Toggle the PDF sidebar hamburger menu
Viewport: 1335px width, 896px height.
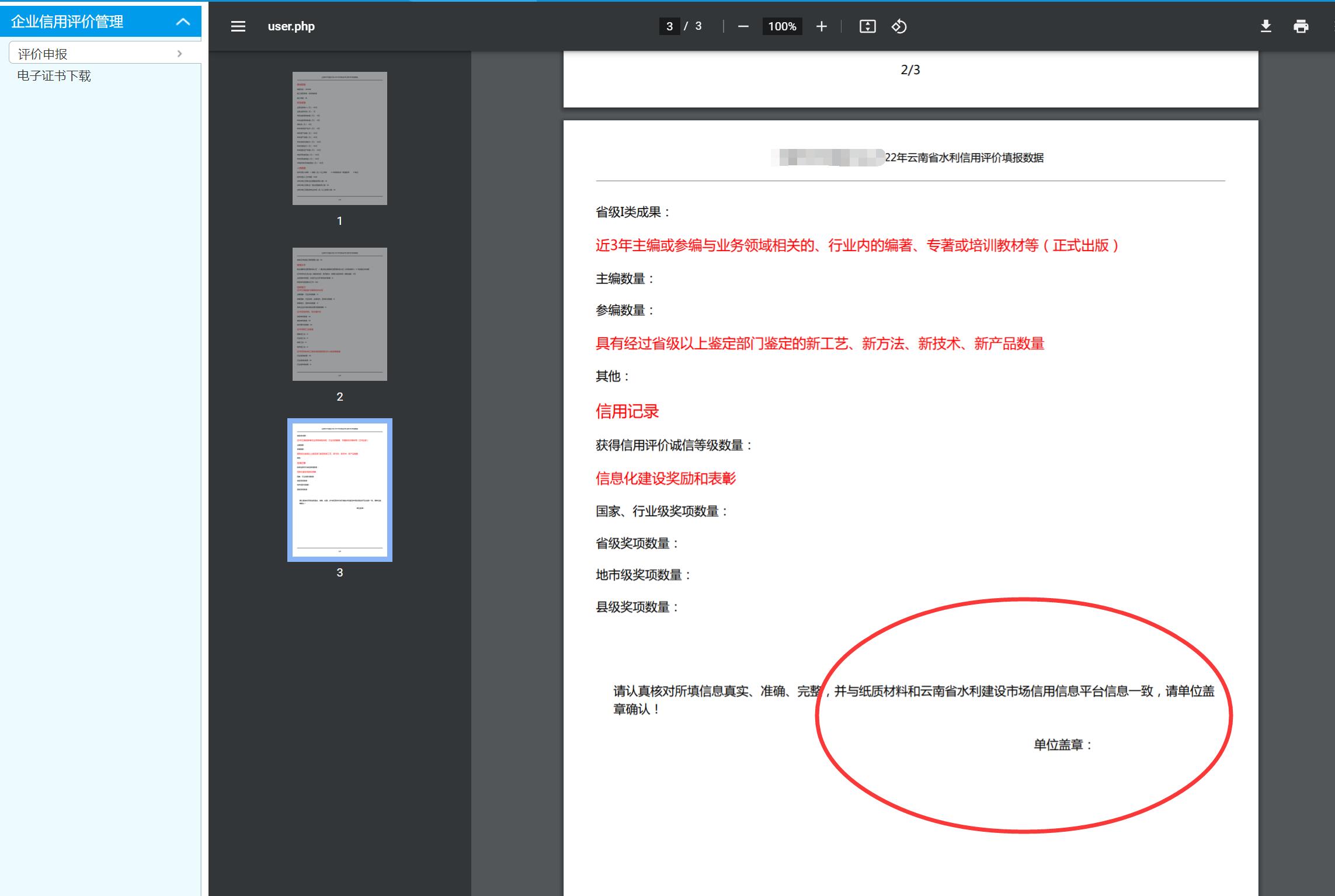coord(238,26)
